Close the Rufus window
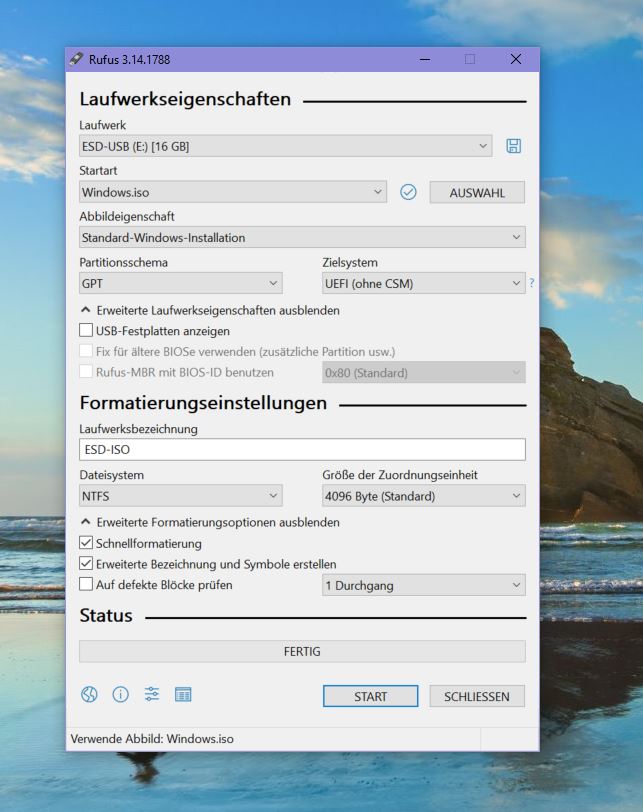This screenshot has height=812, width=643. point(516,59)
